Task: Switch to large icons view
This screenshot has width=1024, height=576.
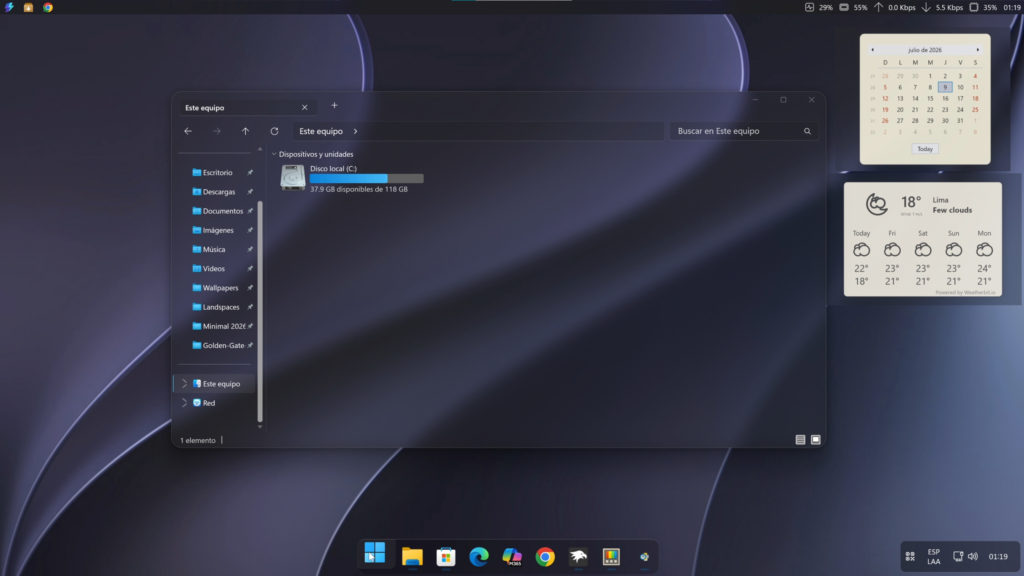Action: [x=816, y=440]
